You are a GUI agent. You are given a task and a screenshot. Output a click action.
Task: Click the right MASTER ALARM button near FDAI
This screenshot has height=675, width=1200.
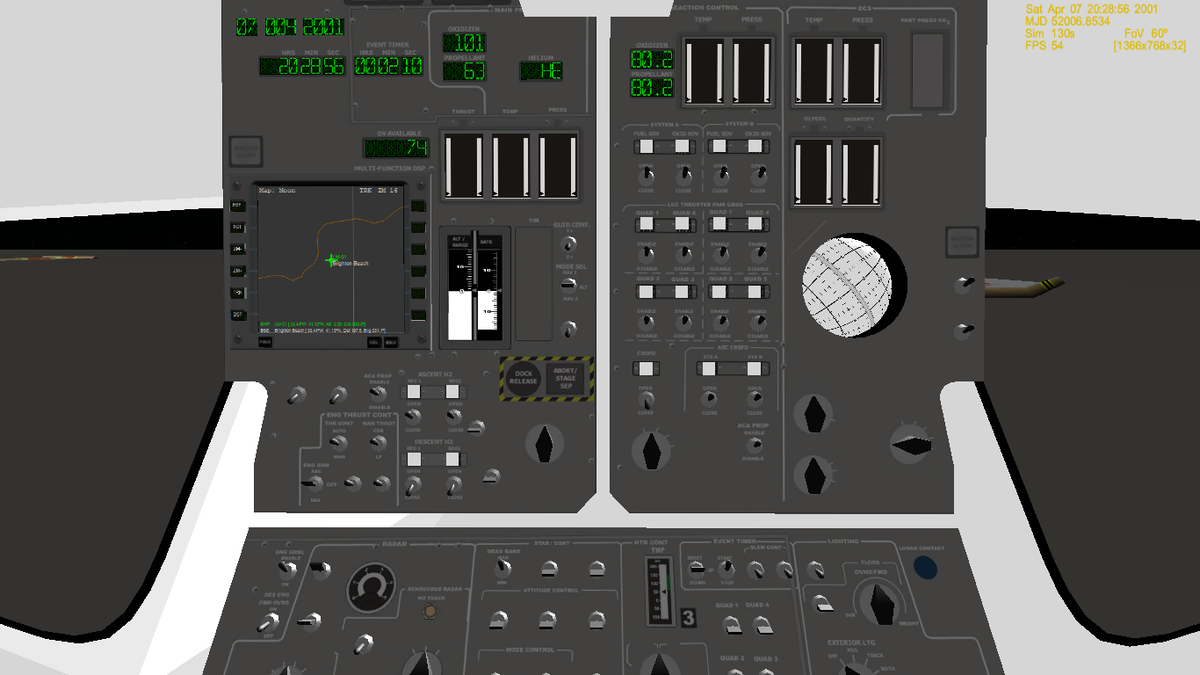[x=961, y=242]
